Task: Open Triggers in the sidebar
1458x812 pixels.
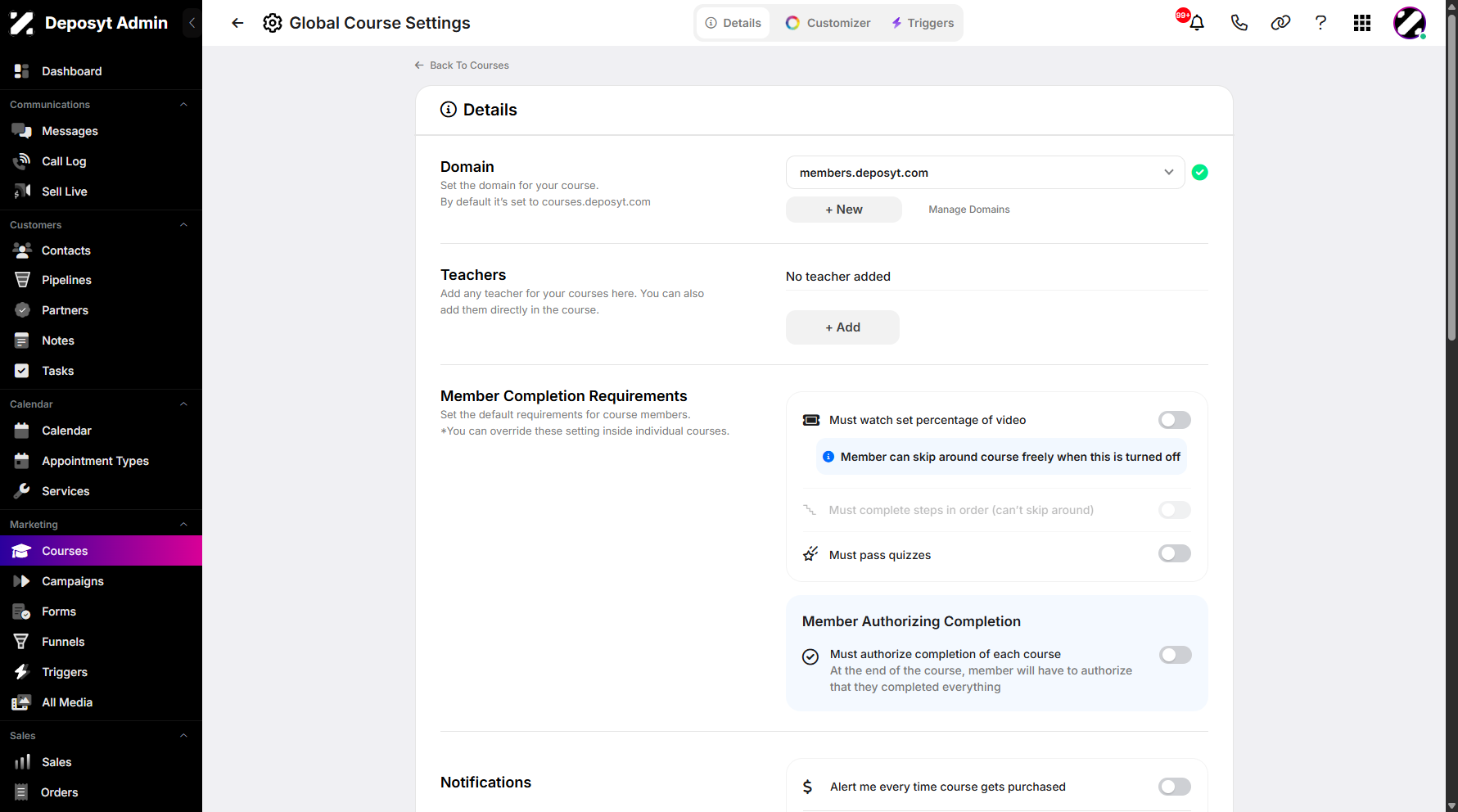Action: pyautogui.click(x=101, y=672)
